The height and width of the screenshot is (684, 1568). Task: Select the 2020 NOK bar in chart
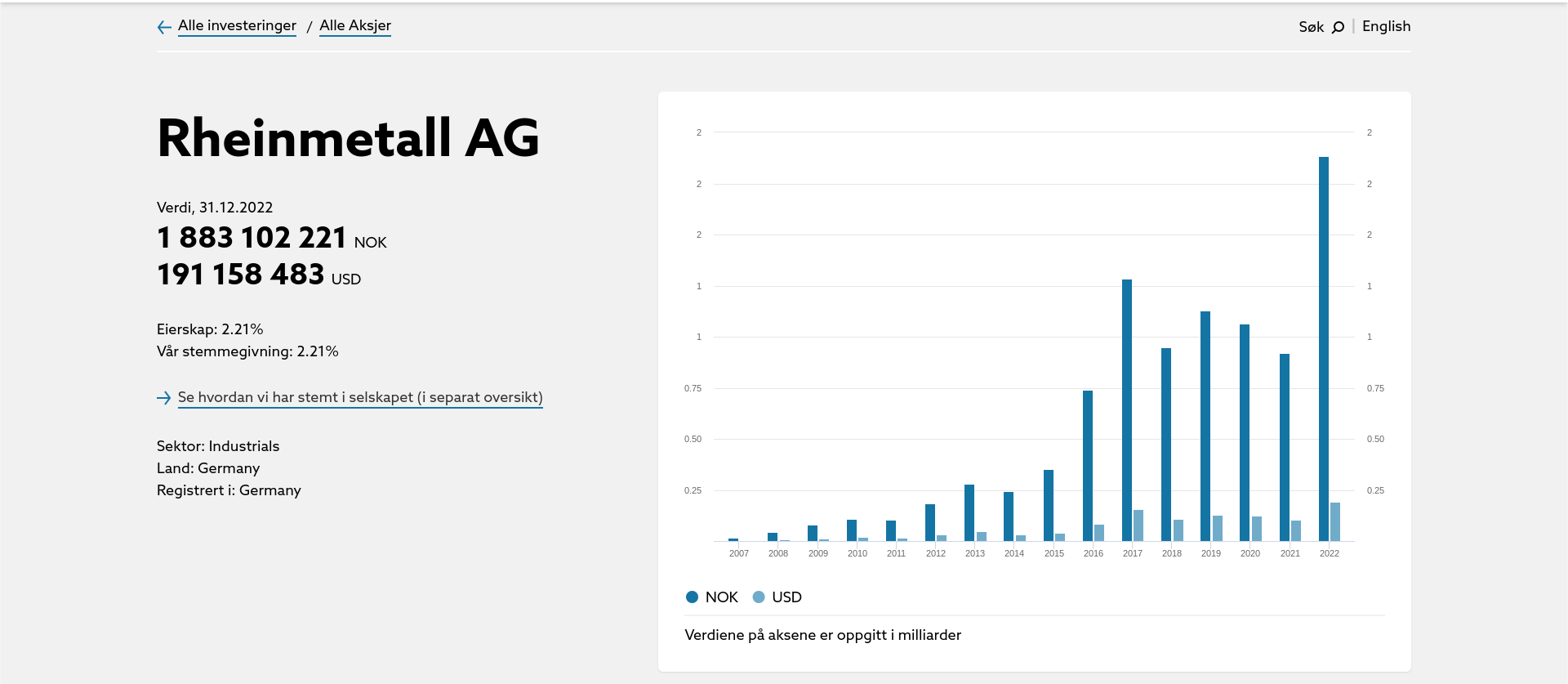pyautogui.click(x=1245, y=433)
